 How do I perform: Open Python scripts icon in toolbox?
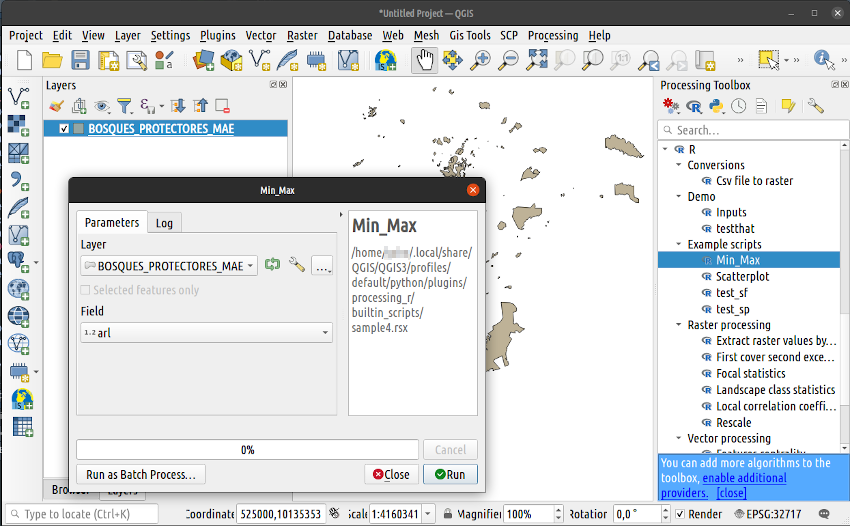(717, 106)
